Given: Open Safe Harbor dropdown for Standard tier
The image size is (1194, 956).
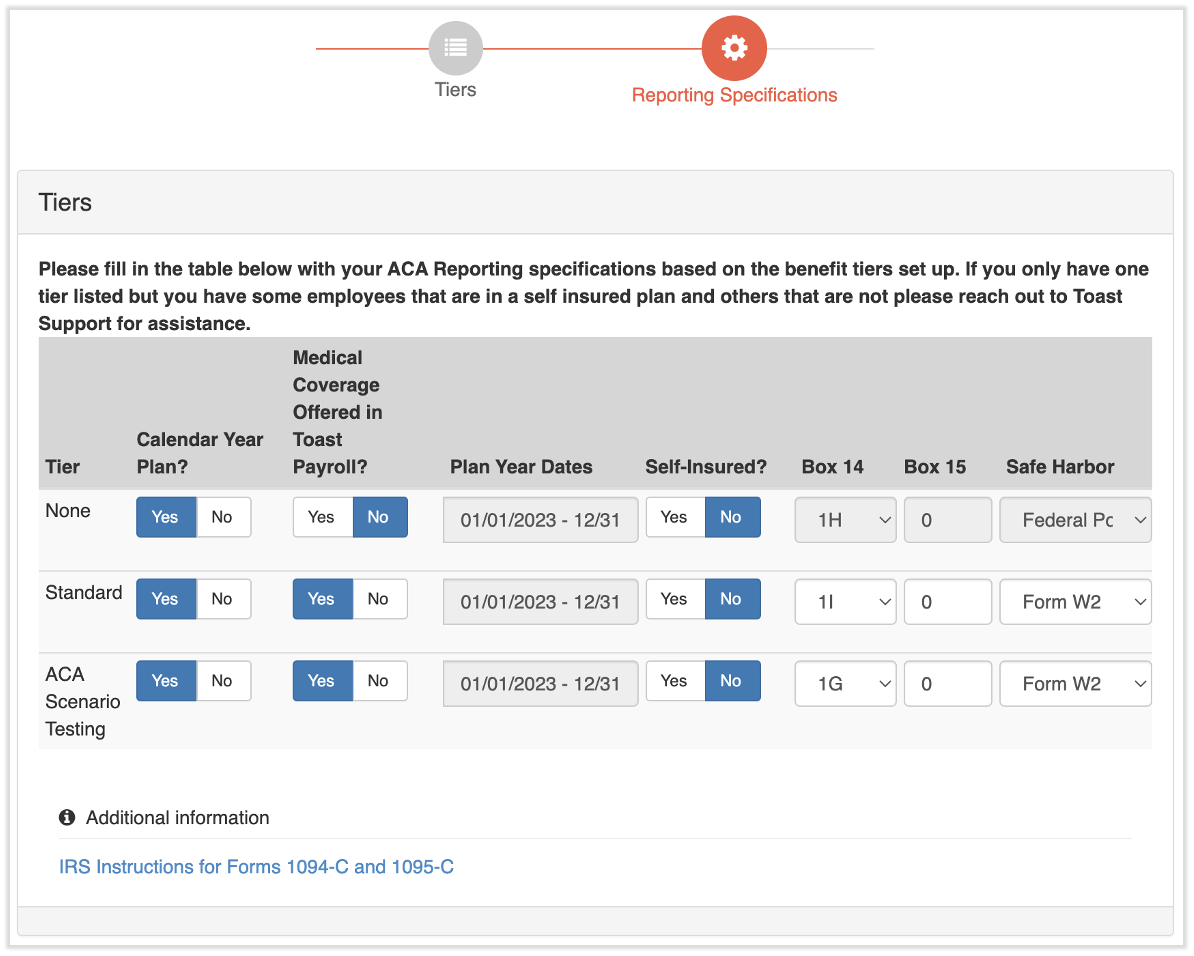Looking at the screenshot, I should [1075, 602].
